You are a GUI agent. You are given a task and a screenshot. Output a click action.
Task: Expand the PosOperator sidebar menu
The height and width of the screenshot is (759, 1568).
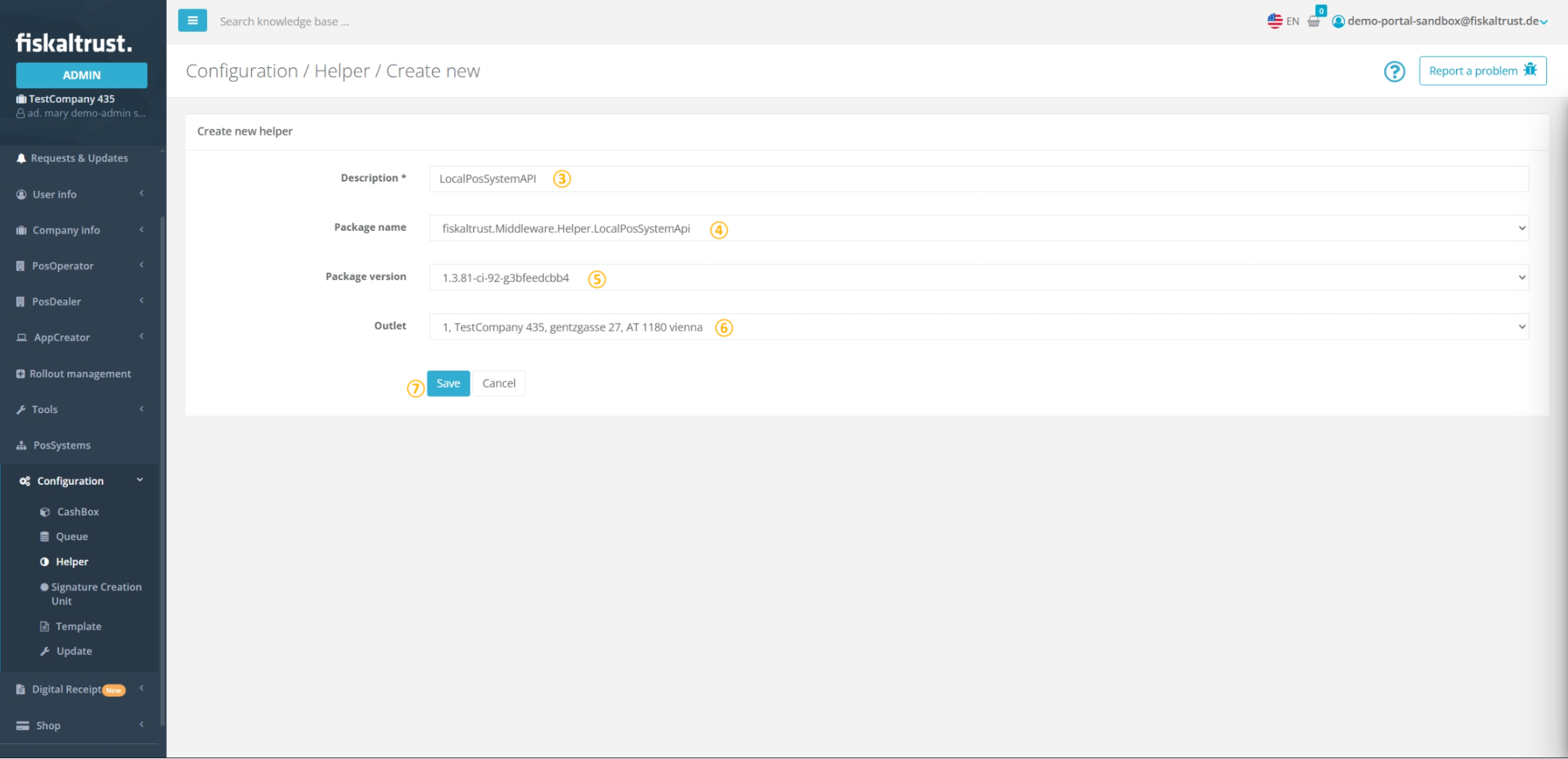(x=80, y=266)
